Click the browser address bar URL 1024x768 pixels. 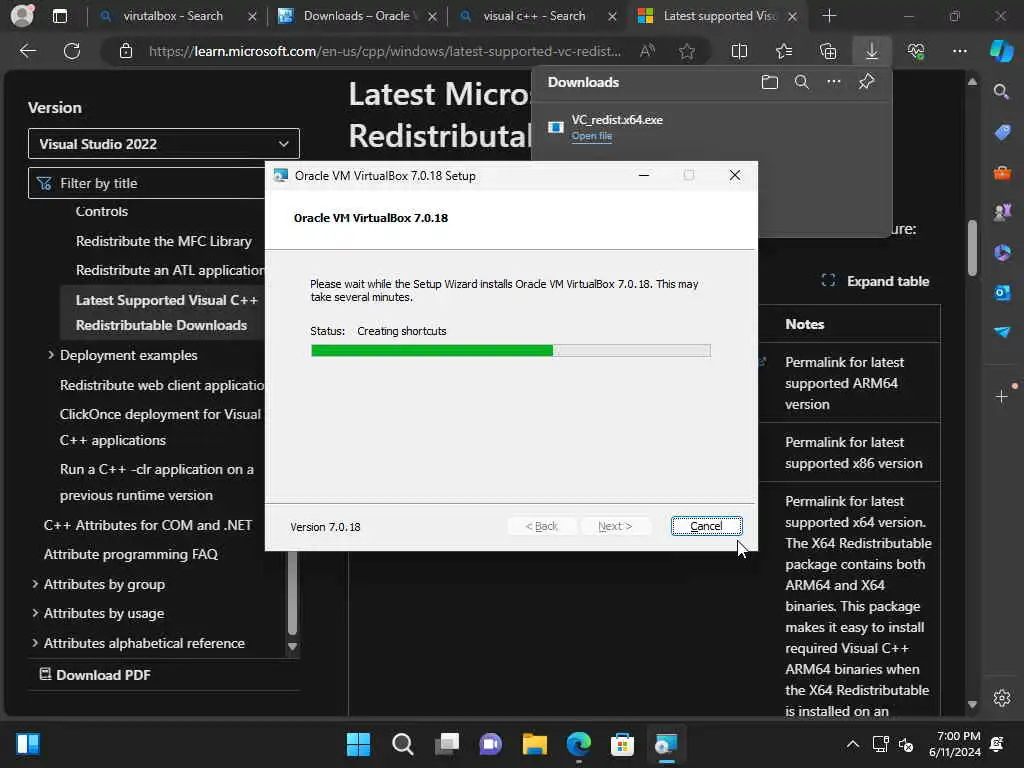(x=385, y=51)
